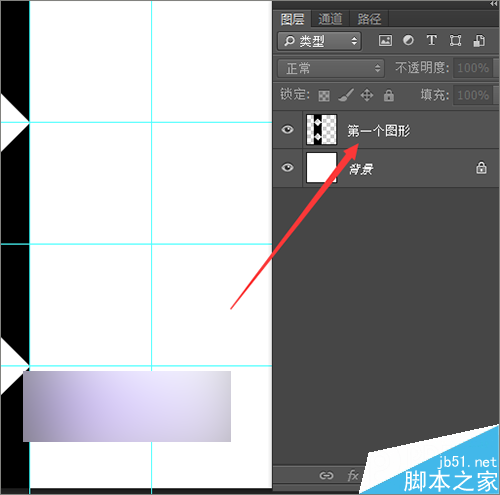The image size is (500, 495).
Task: Click the link layers icon
Action: 326,475
